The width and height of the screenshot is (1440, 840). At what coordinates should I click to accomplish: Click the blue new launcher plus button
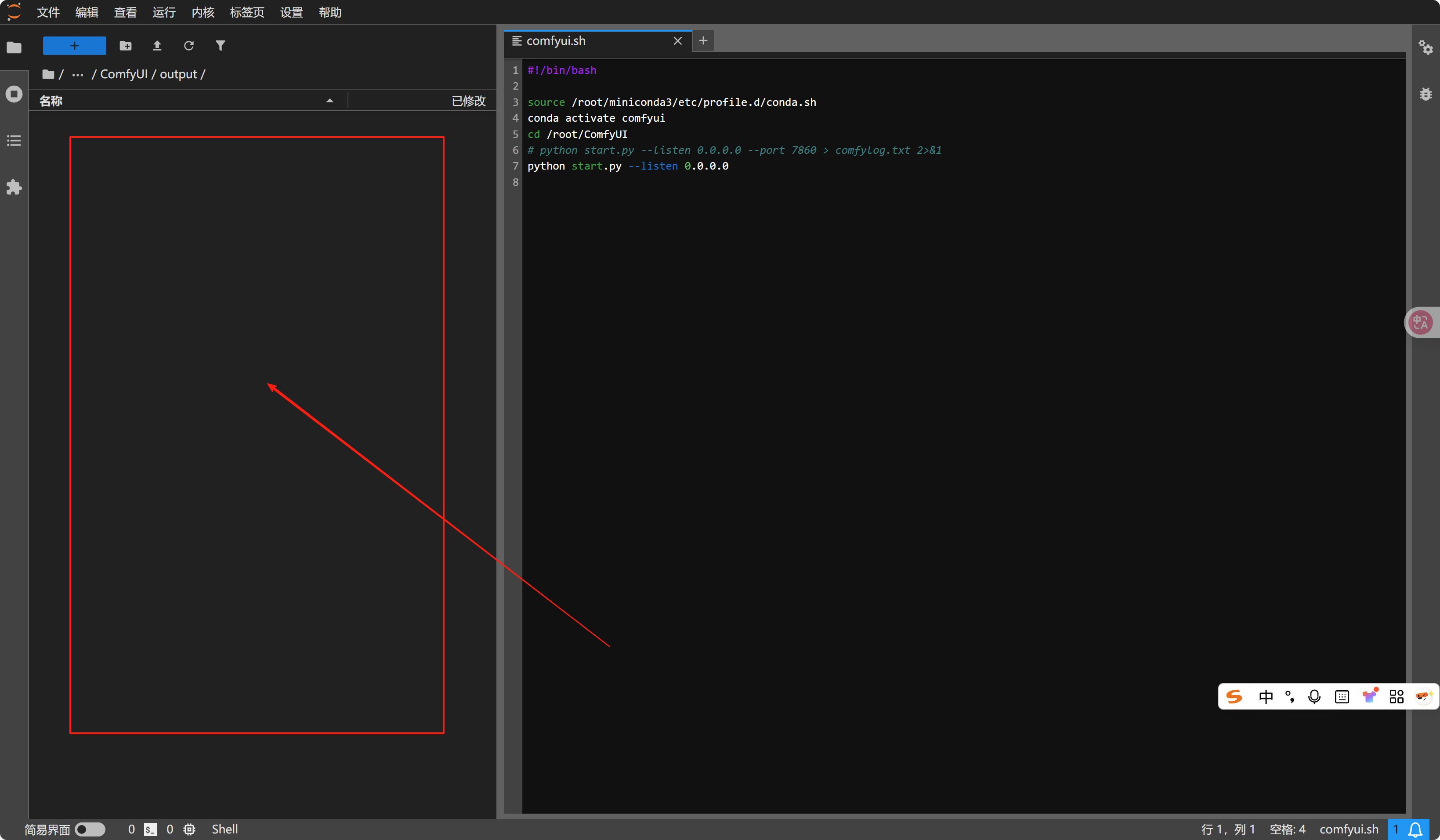(74, 46)
